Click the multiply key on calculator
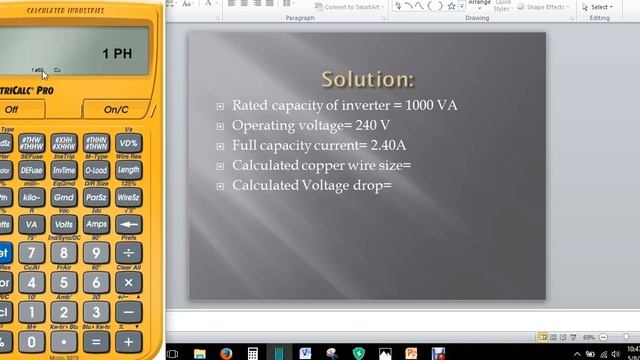 [x=129, y=282]
